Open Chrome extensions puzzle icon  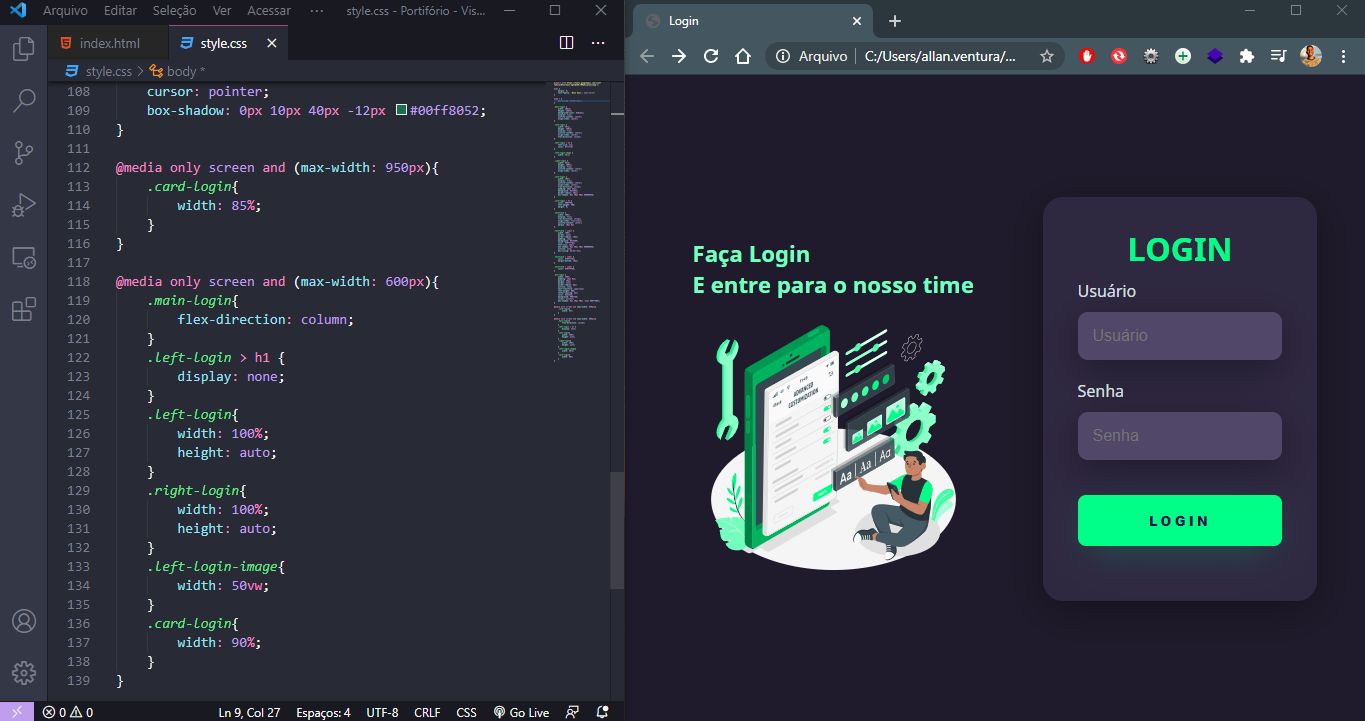tap(1246, 56)
